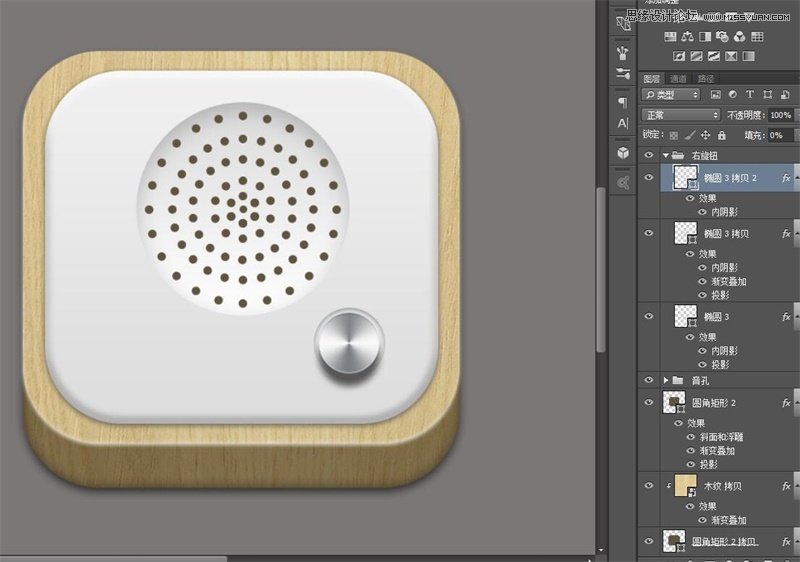Hide the 音孔 group
800x562 pixels.
pos(648,380)
